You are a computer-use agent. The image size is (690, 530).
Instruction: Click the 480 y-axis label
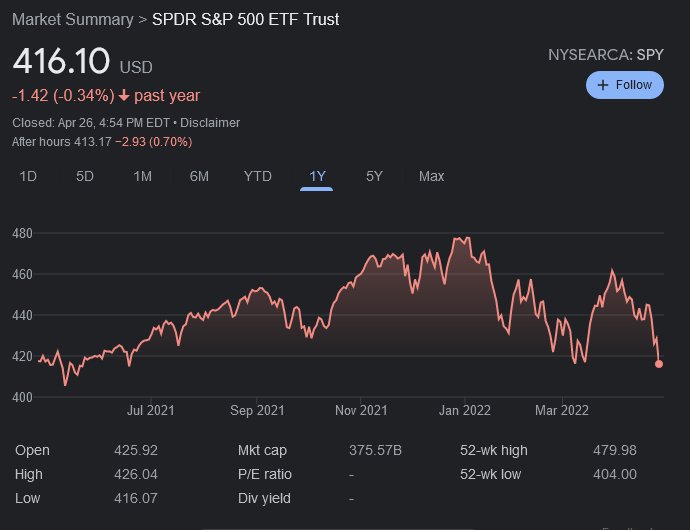[x=22, y=233]
